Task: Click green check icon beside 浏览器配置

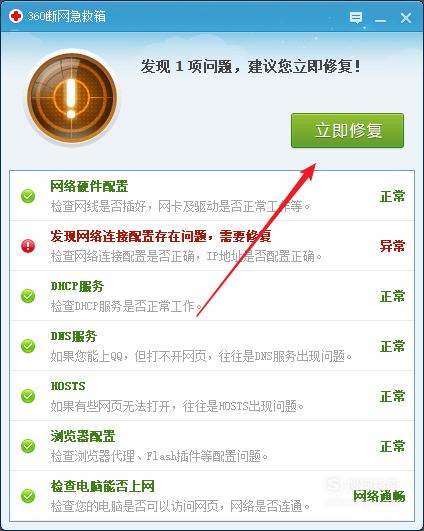Action: point(28,446)
